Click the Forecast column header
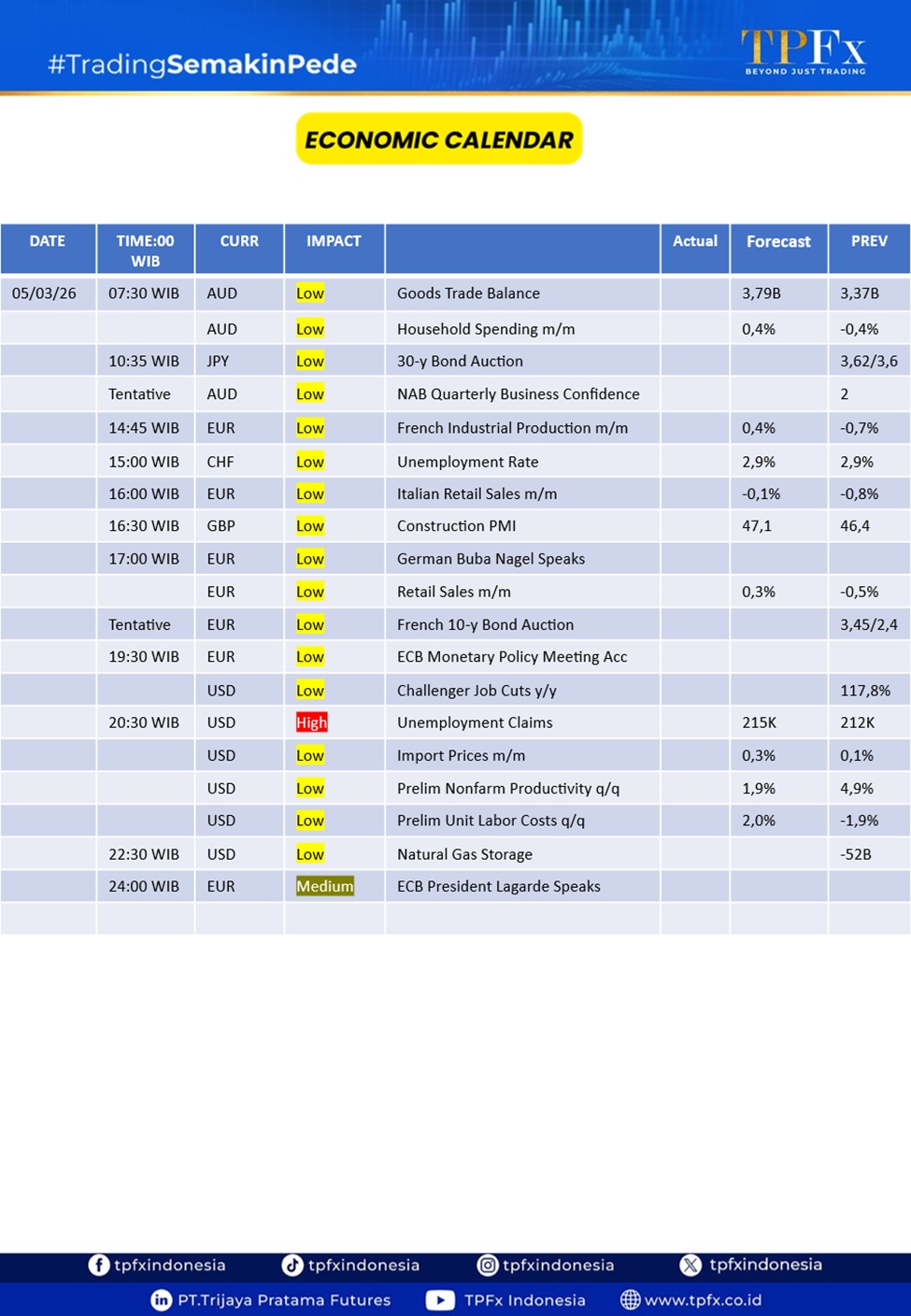The width and height of the screenshot is (911, 1316). [x=778, y=241]
